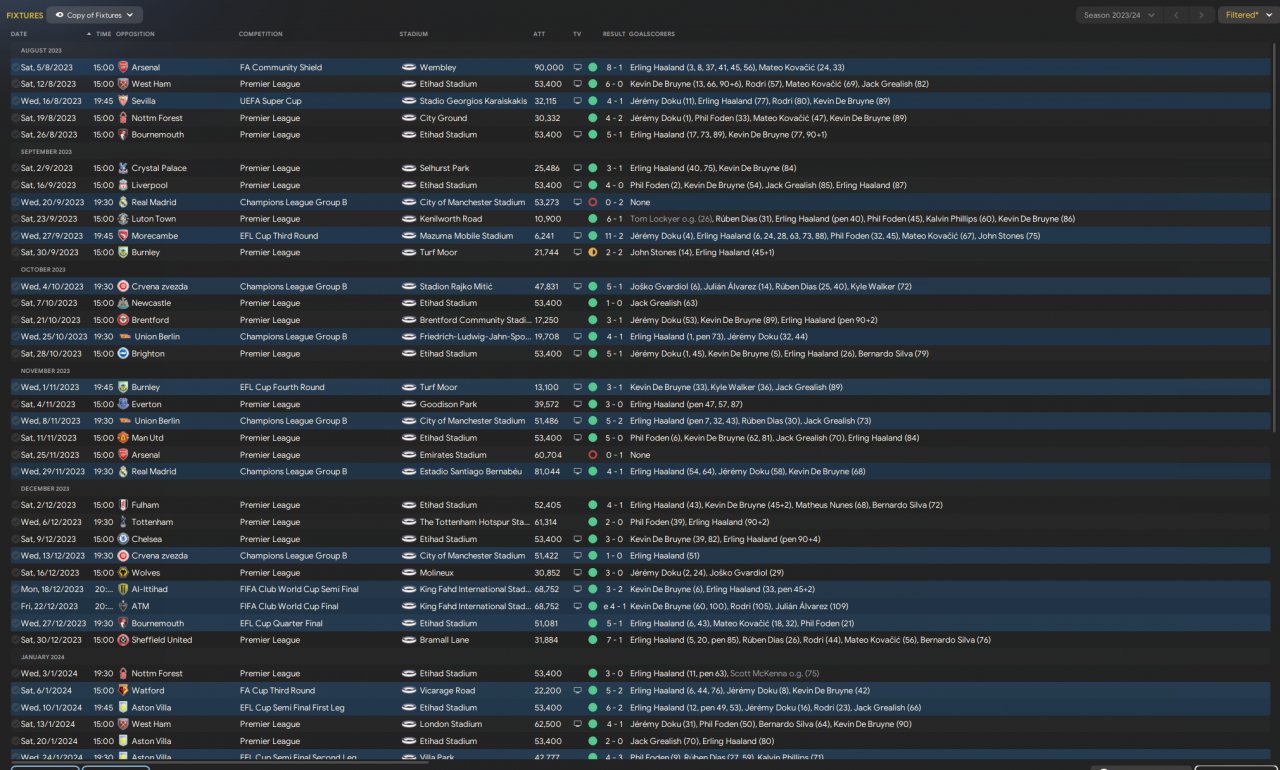This screenshot has width=1280, height=770.
Task: Click the Newcastle club crest
Action: 123,303
